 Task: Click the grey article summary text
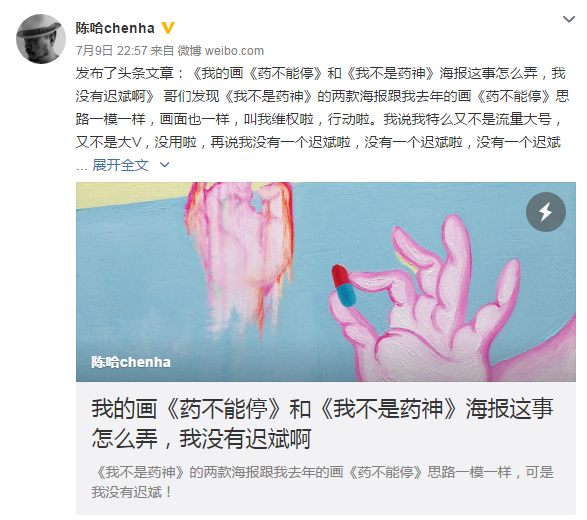click(x=322, y=482)
